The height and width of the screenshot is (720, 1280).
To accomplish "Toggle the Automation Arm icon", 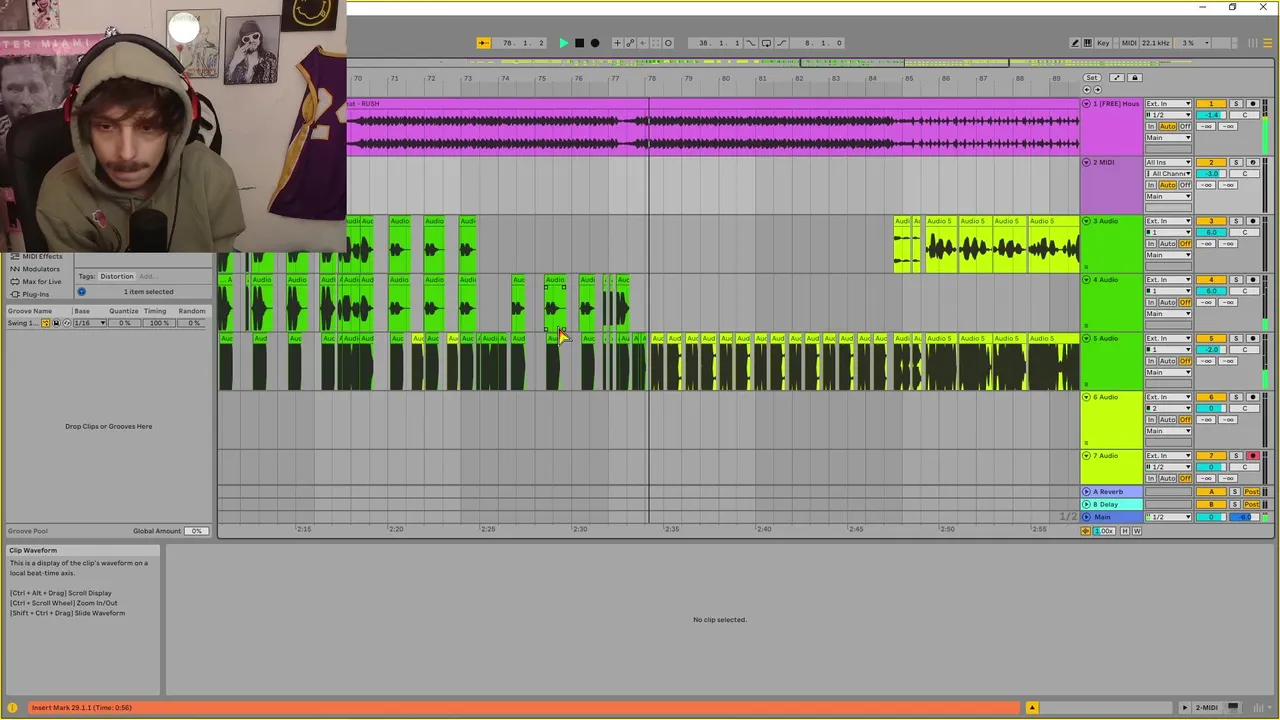I will [x=630, y=43].
